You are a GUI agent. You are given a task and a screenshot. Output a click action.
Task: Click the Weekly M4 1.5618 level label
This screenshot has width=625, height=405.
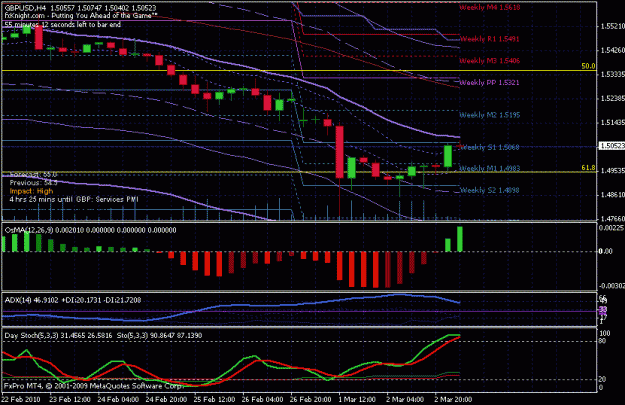pos(489,7)
